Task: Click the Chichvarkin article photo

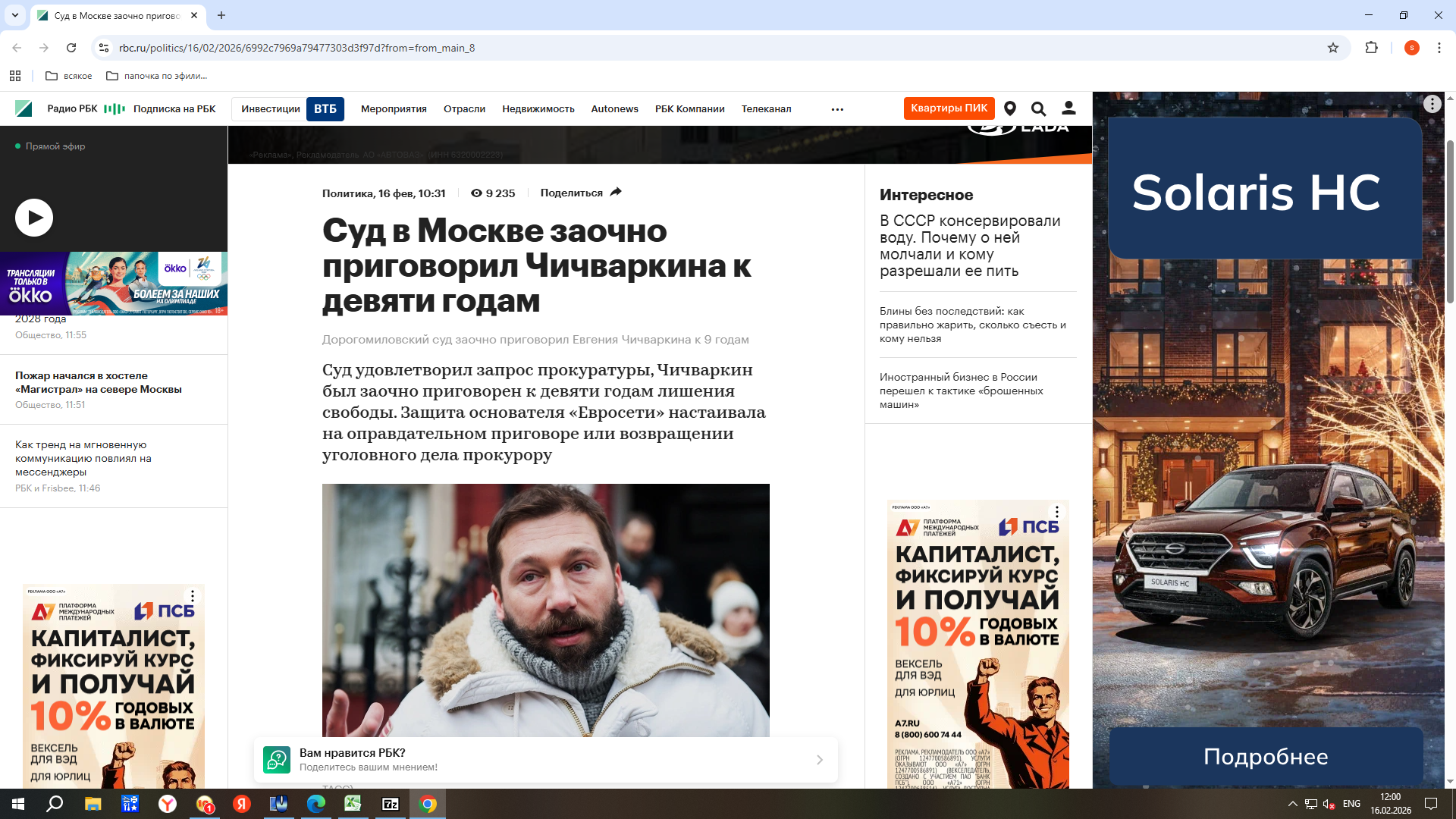Action: [x=546, y=610]
